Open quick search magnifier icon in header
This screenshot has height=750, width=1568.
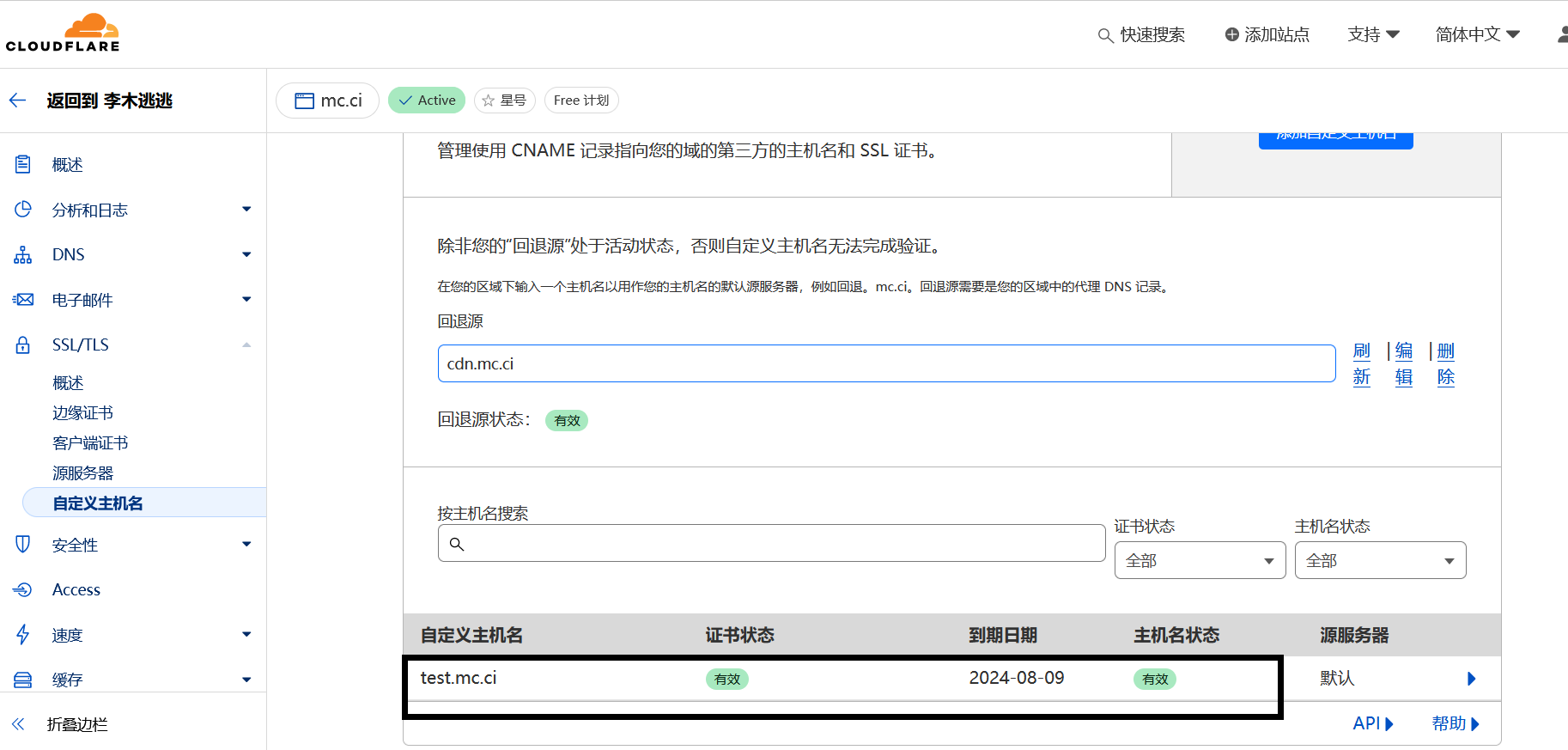1106,35
